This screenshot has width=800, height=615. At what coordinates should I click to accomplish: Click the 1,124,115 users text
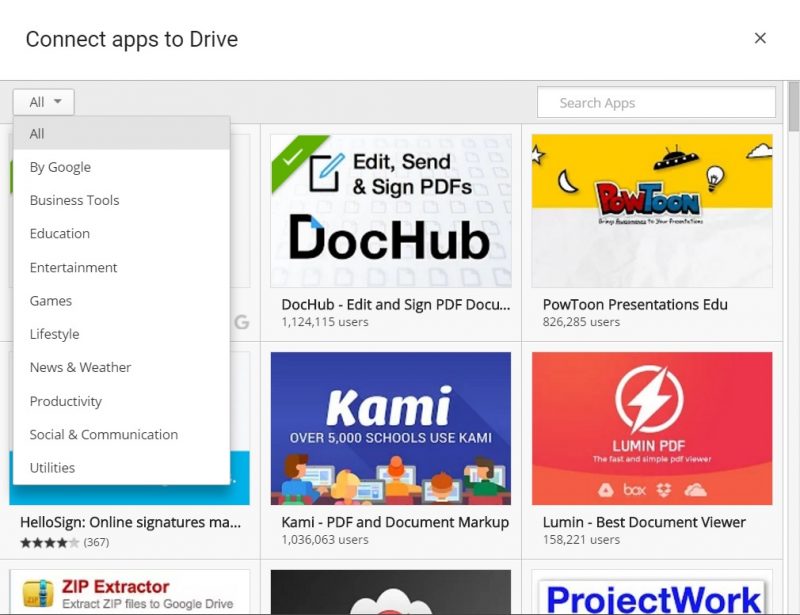coord(324,322)
